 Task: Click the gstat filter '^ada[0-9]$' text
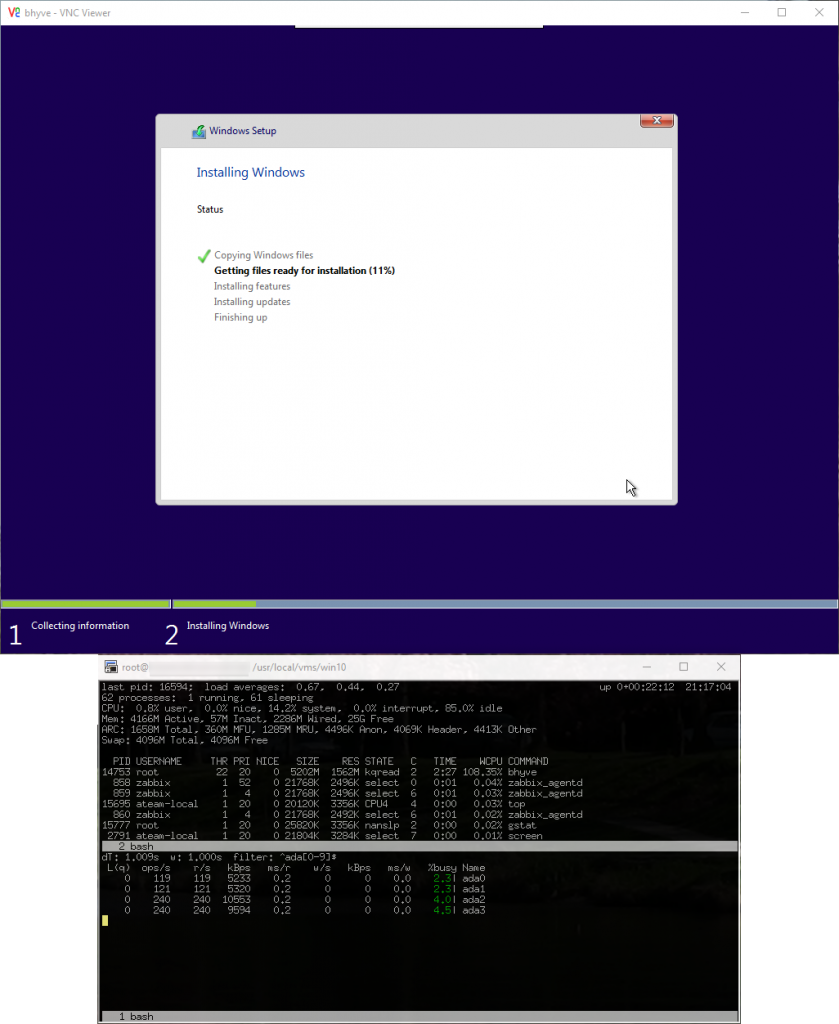pos(308,857)
